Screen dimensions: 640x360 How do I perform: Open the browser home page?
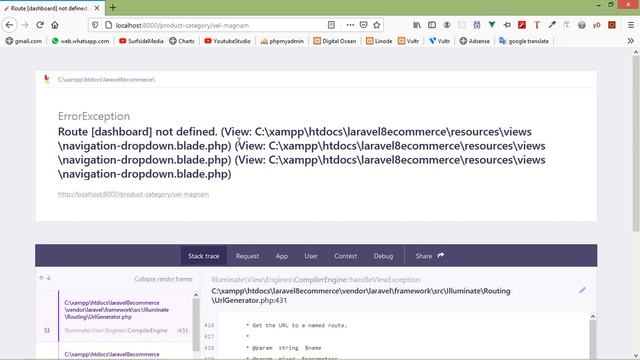[55, 25]
